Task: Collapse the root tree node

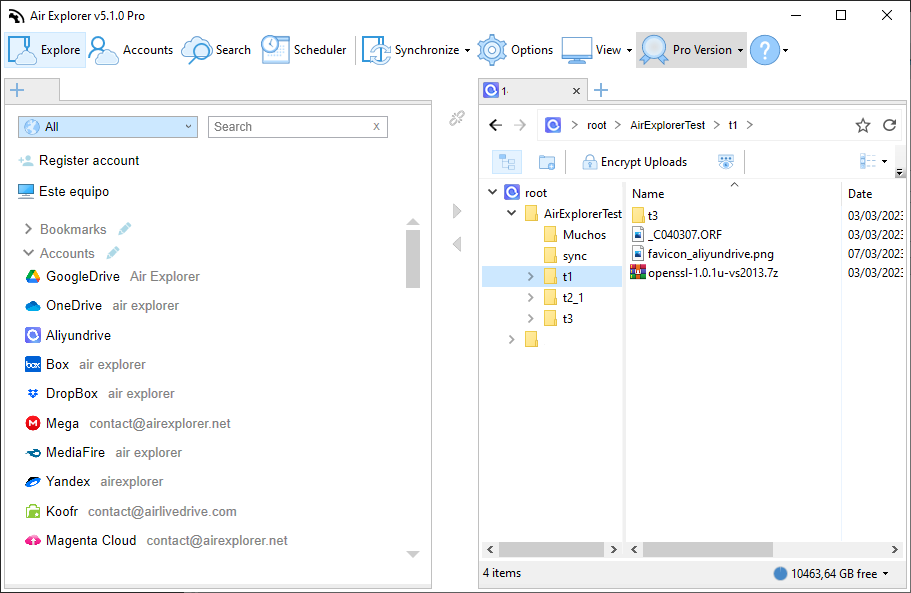Action: click(492, 192)
